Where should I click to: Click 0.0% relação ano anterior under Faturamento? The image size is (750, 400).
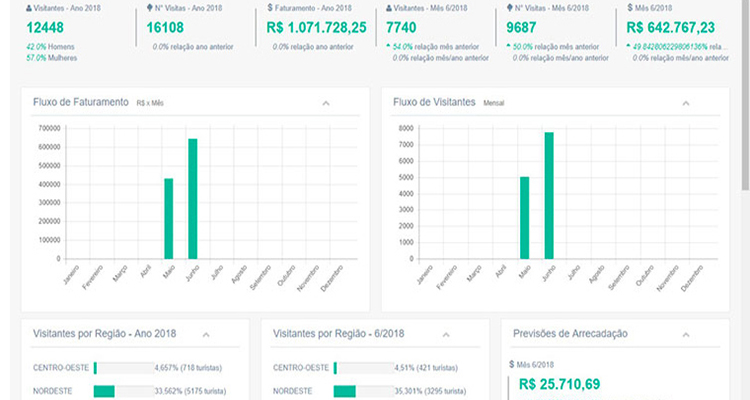tap(313, 47)
